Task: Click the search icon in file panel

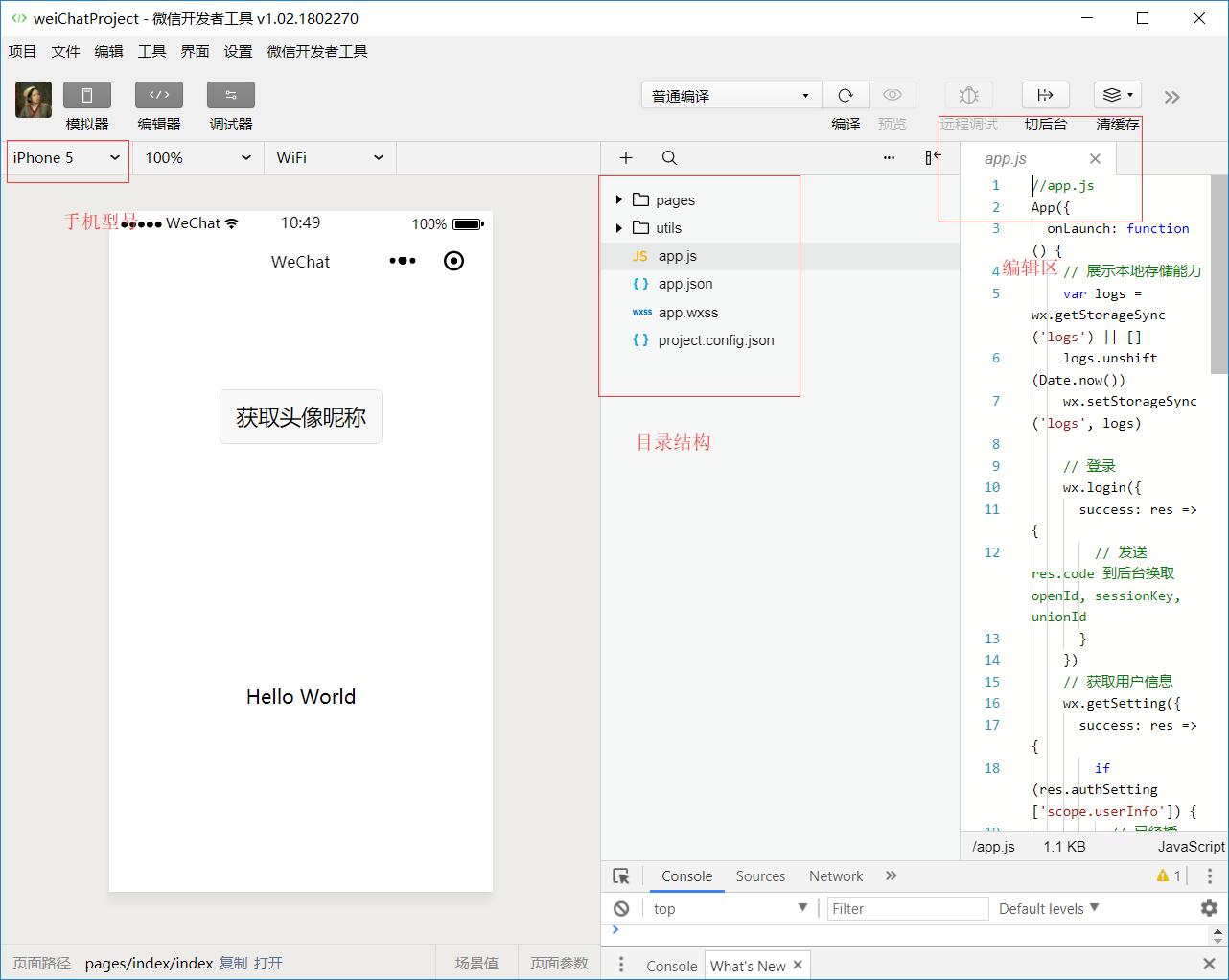Action: pos(669,157)
